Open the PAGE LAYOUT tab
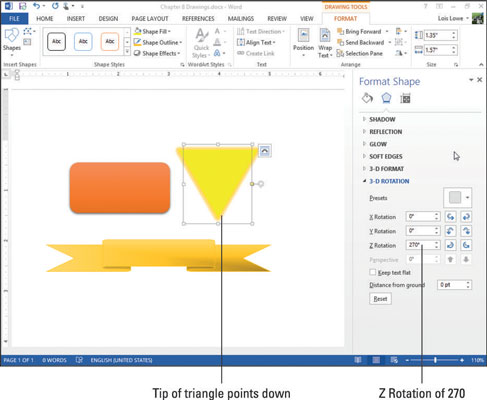This screenshot has height=400, width=487. (x=150, y=19)
